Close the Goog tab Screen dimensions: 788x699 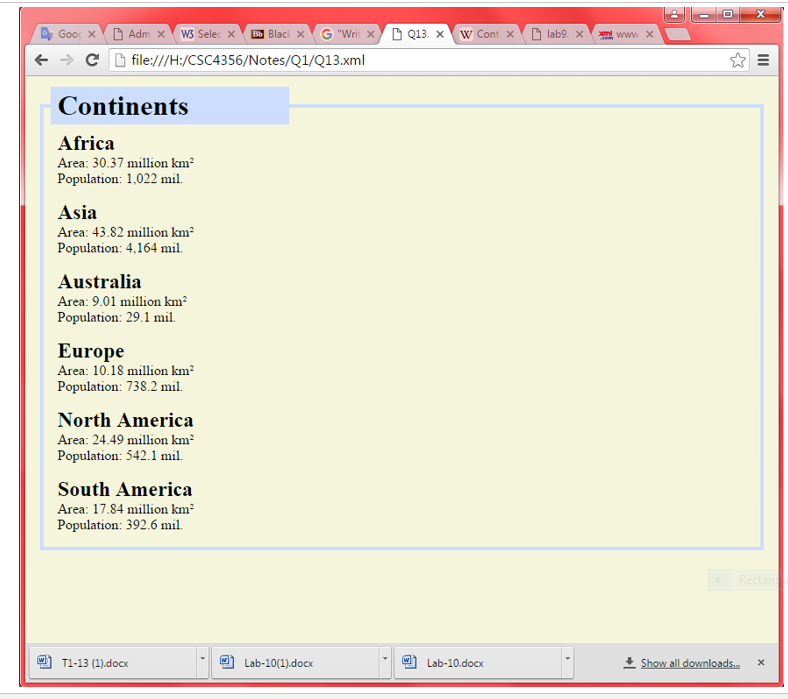[x=91, y=34]
